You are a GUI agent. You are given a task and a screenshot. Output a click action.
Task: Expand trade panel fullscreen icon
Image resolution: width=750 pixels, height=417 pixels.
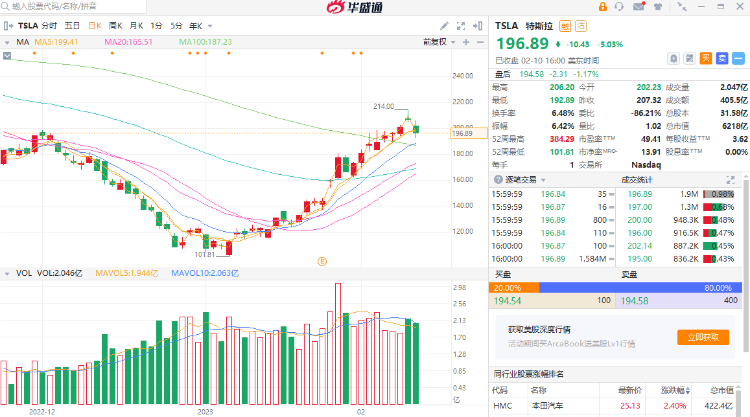point(730,180)
